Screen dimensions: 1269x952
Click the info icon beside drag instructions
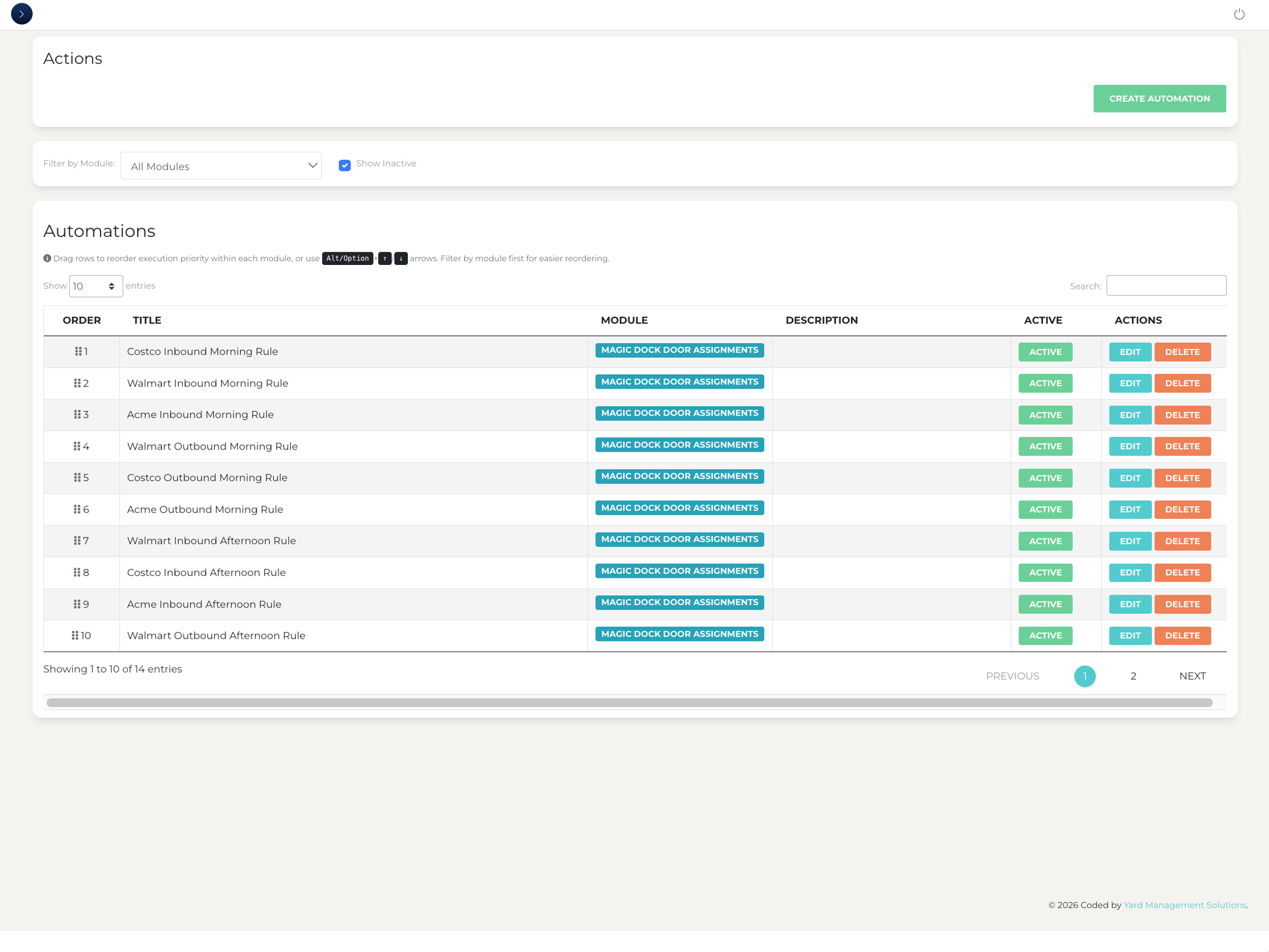click(47, 258)
